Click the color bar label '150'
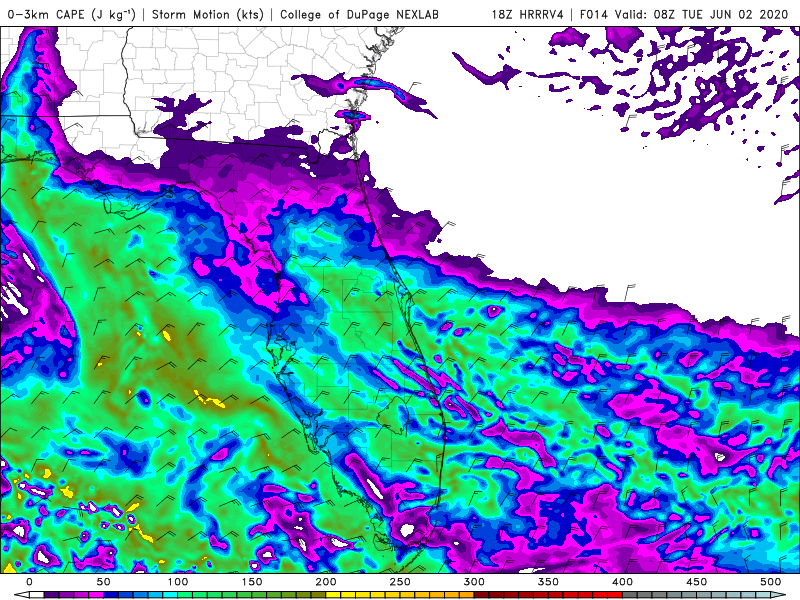 252,582
